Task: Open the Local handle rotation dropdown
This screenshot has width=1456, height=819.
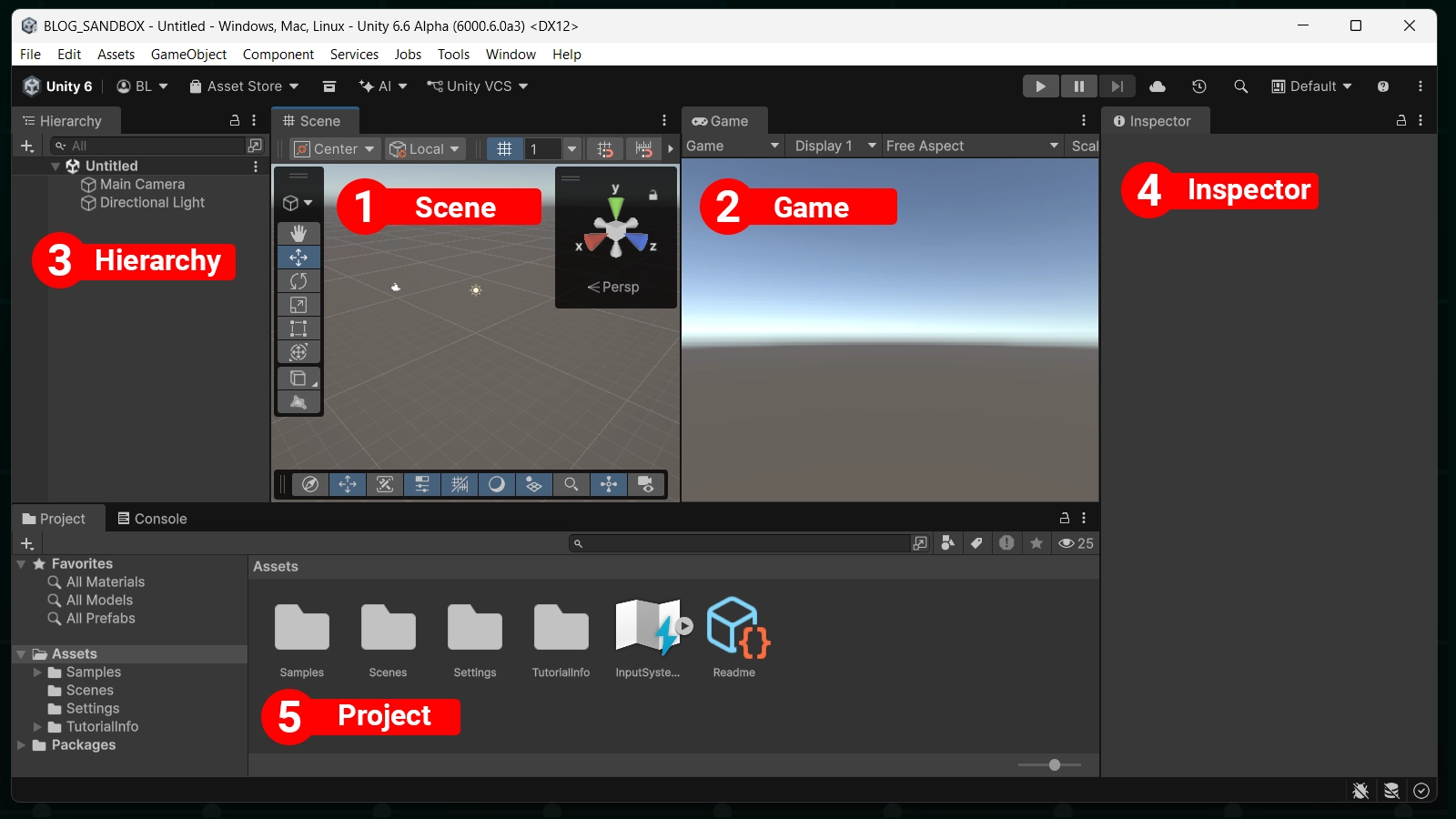Action: pos(425,148)
